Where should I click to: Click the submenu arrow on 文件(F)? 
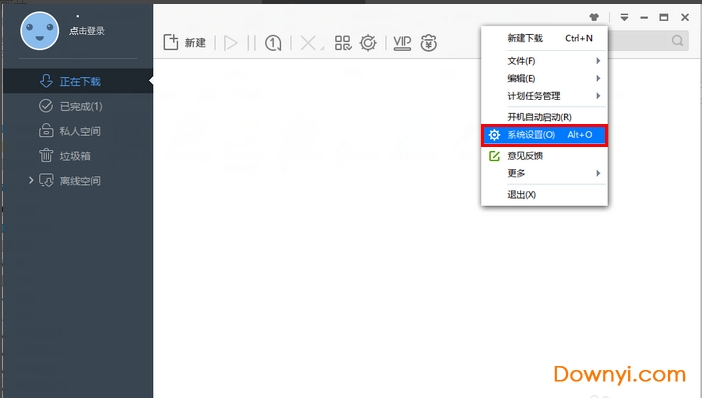[x=598, y=60]
